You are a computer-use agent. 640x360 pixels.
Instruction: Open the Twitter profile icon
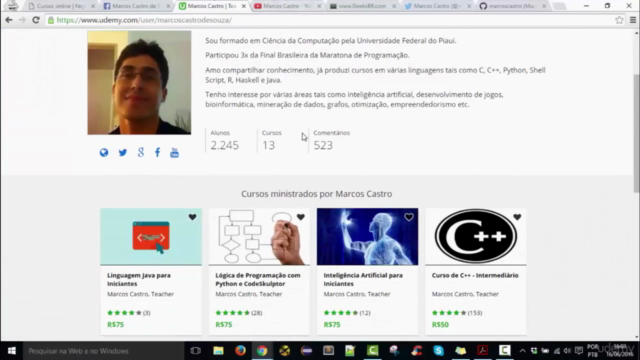pos(122,153)
